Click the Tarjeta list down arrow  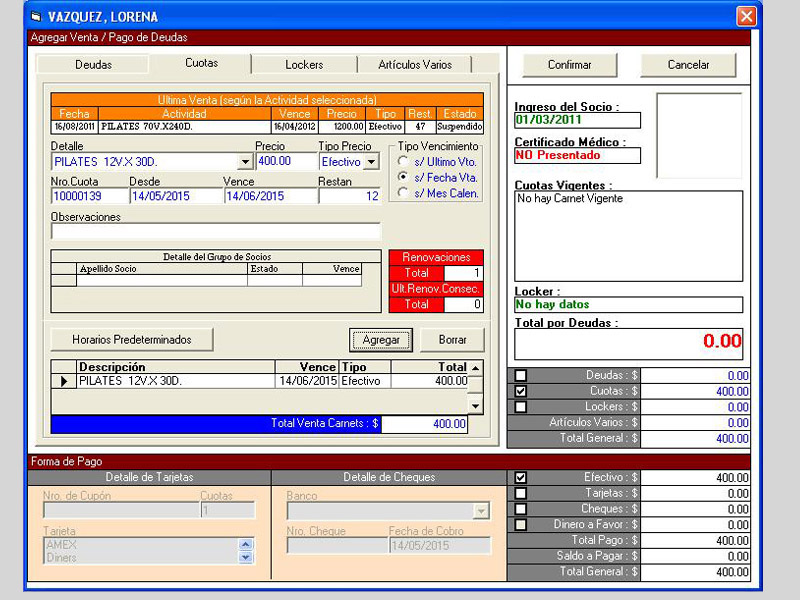coord(245,557)
